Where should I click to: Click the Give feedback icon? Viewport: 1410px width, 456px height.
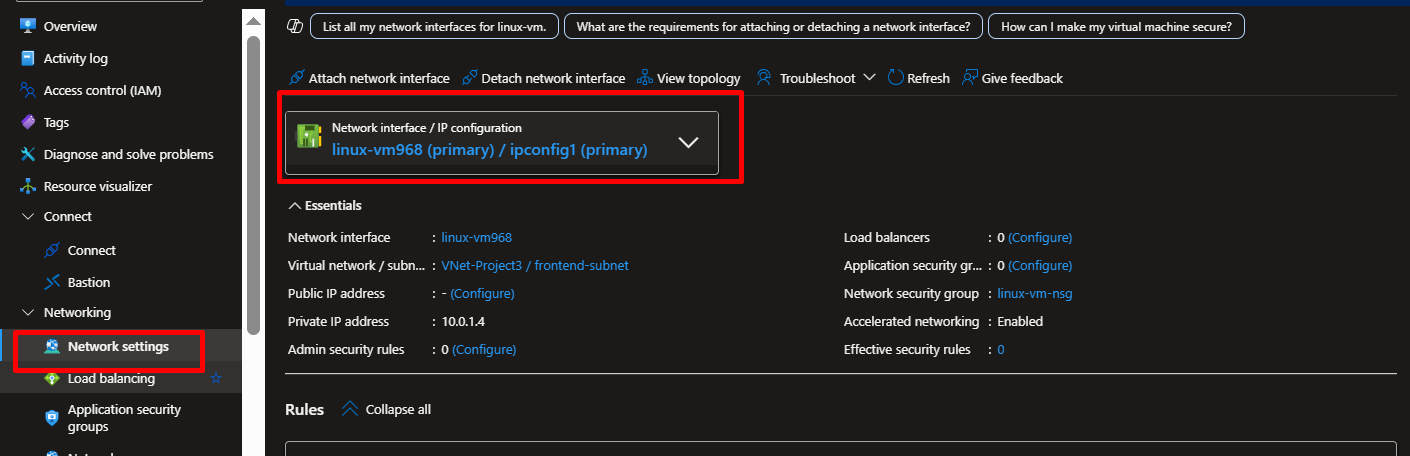click(x=969, y=78)
